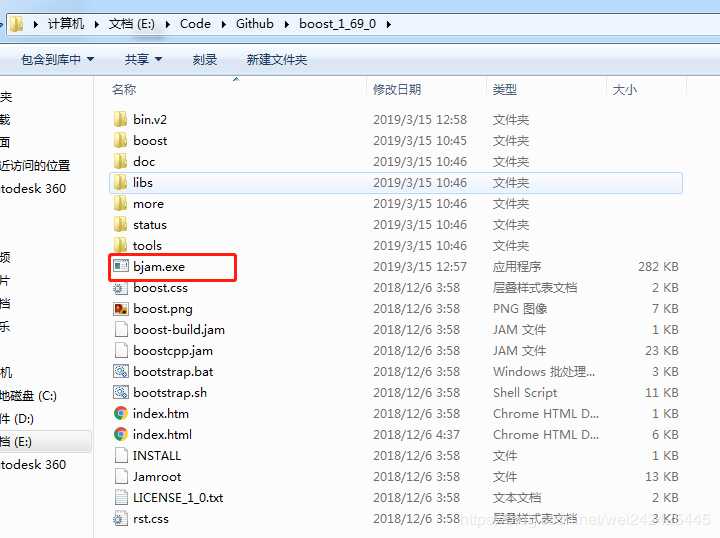Select the INSTALL file name
This screenshot has width=720, height=538.
tap(157, 455)
